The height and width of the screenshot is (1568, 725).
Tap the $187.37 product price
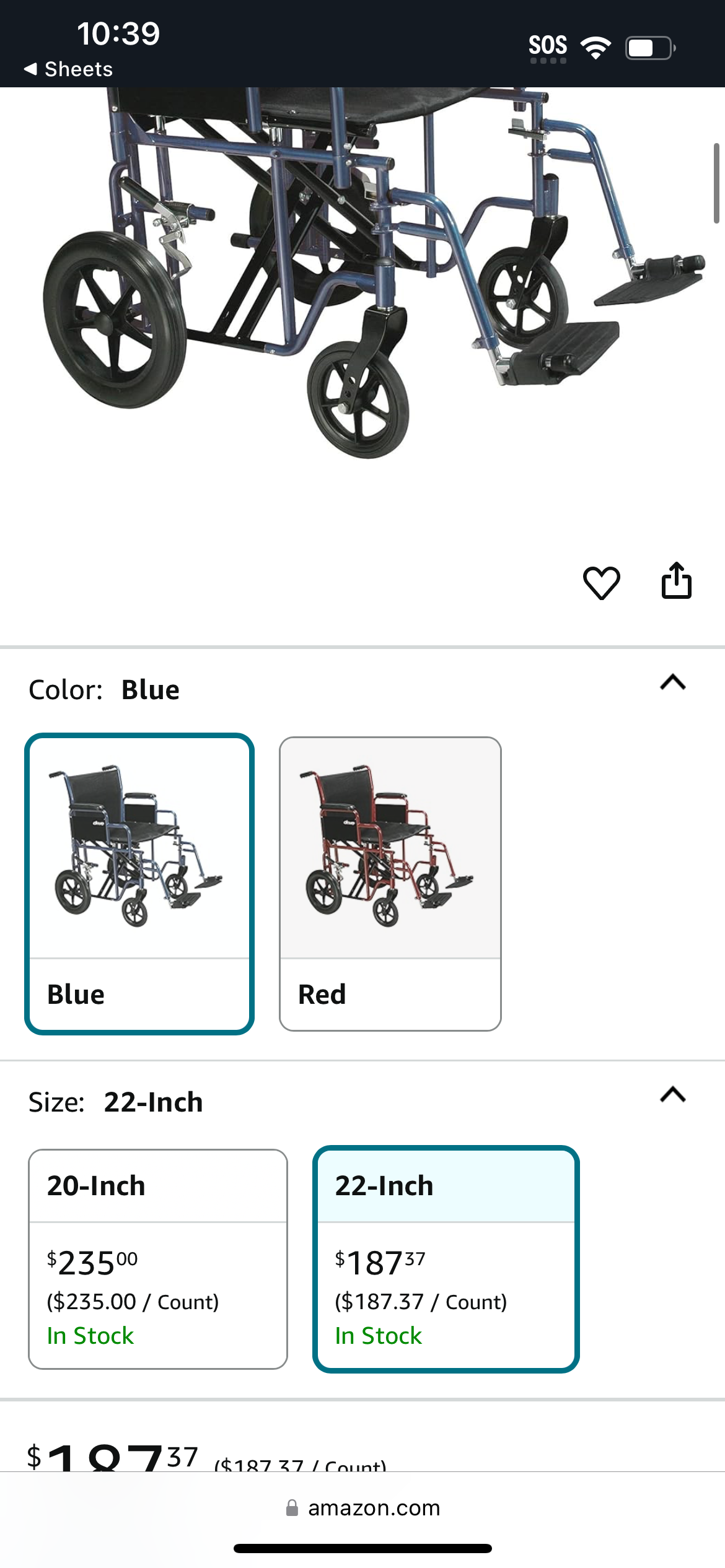pos(113,1457)
